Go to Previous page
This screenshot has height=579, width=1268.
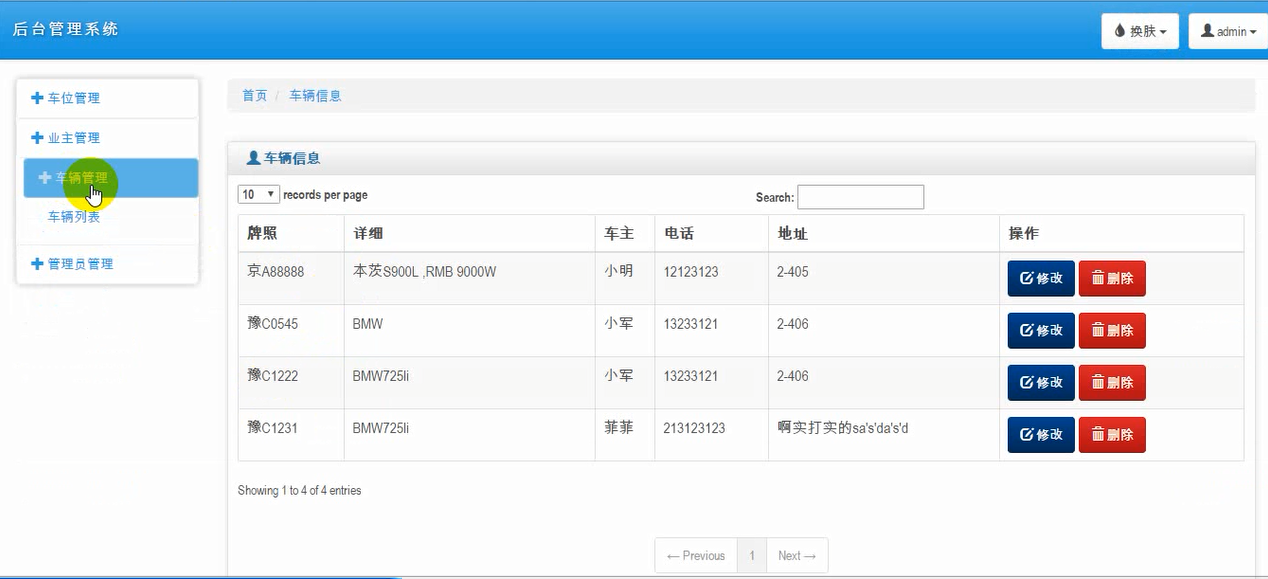tap(696, 556)
